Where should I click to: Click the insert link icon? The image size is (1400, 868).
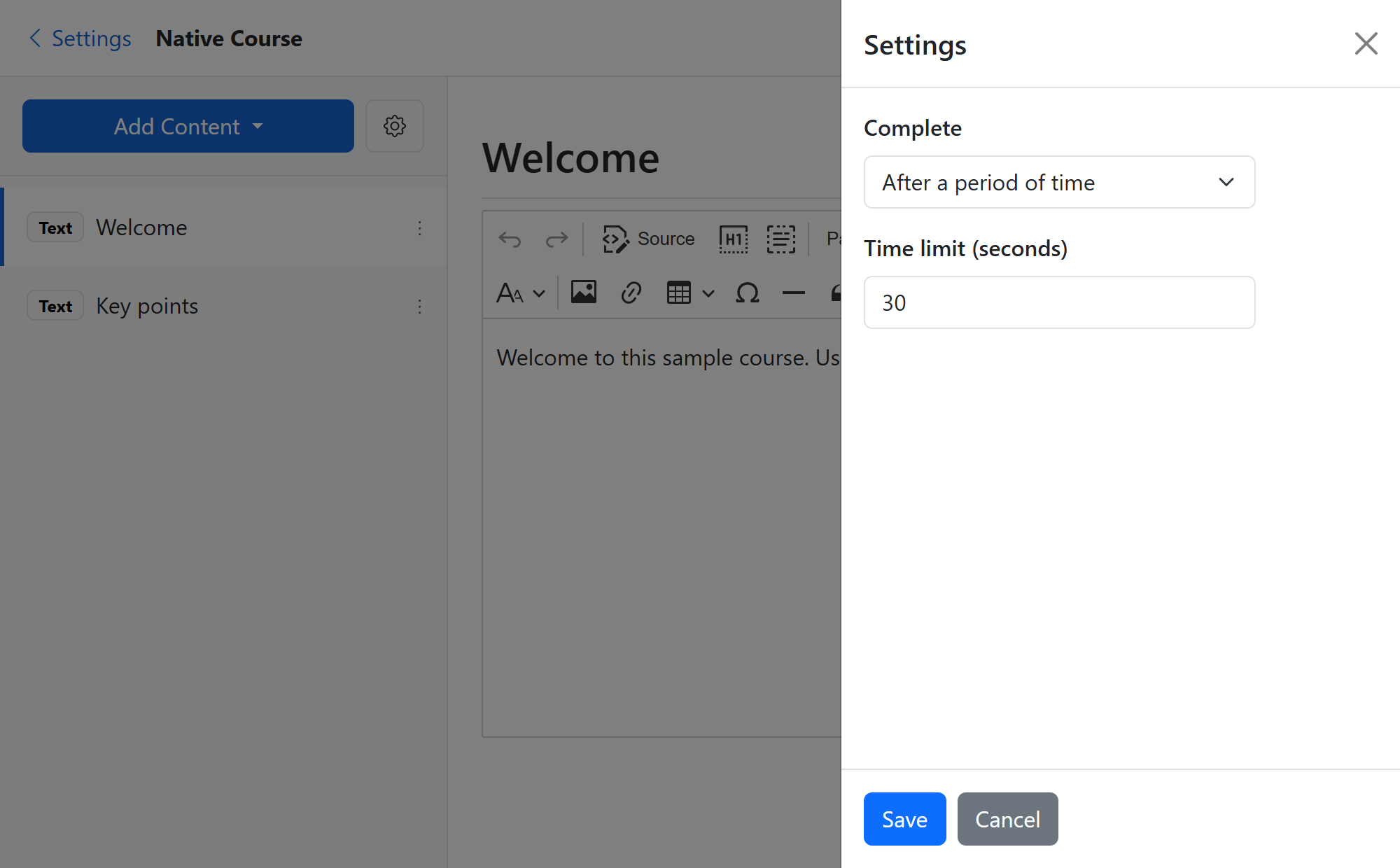631,293
